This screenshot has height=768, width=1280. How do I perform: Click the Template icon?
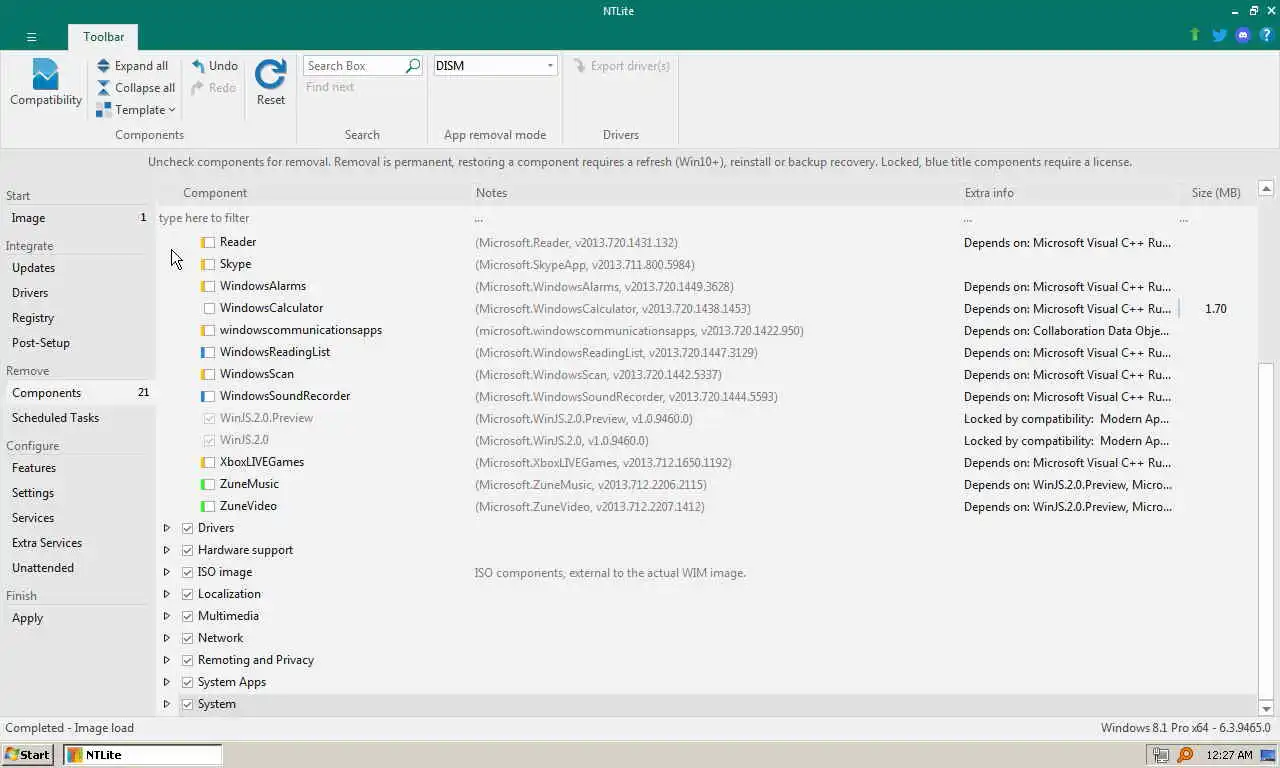pos(104,110)
